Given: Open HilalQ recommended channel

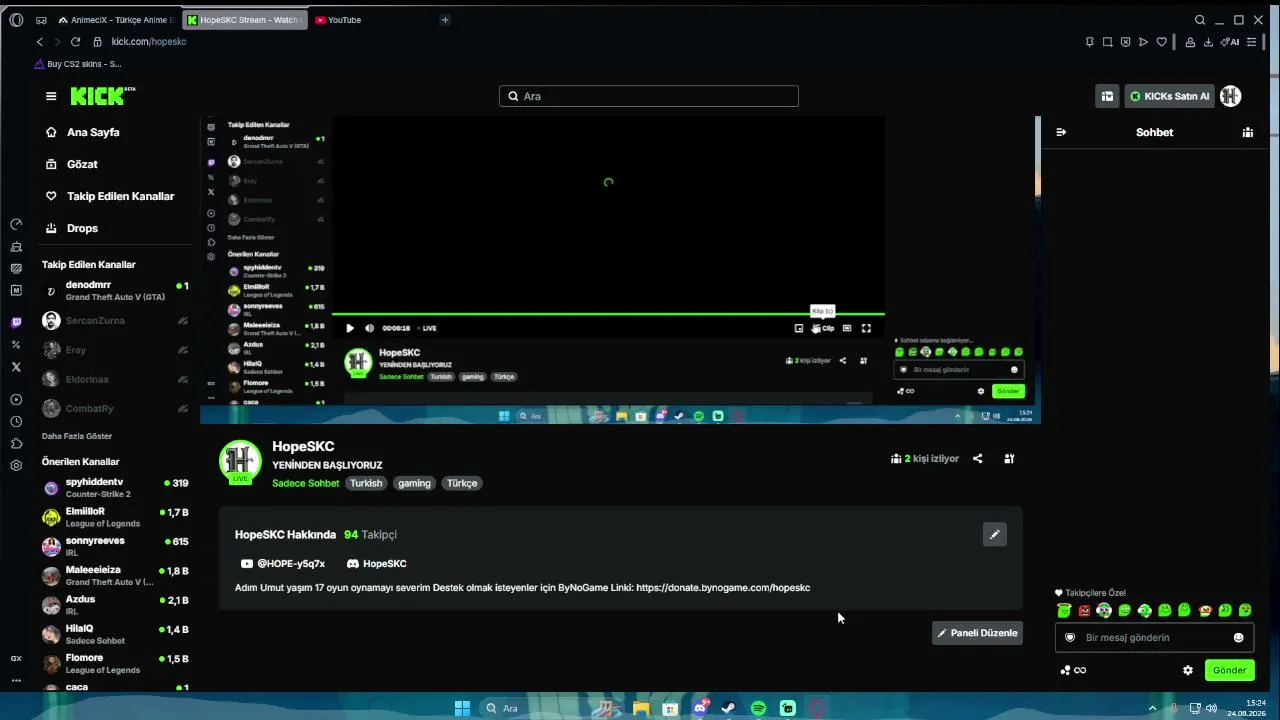Looking at the screenshot, I should pyautogui.click(x=115, y=634).
